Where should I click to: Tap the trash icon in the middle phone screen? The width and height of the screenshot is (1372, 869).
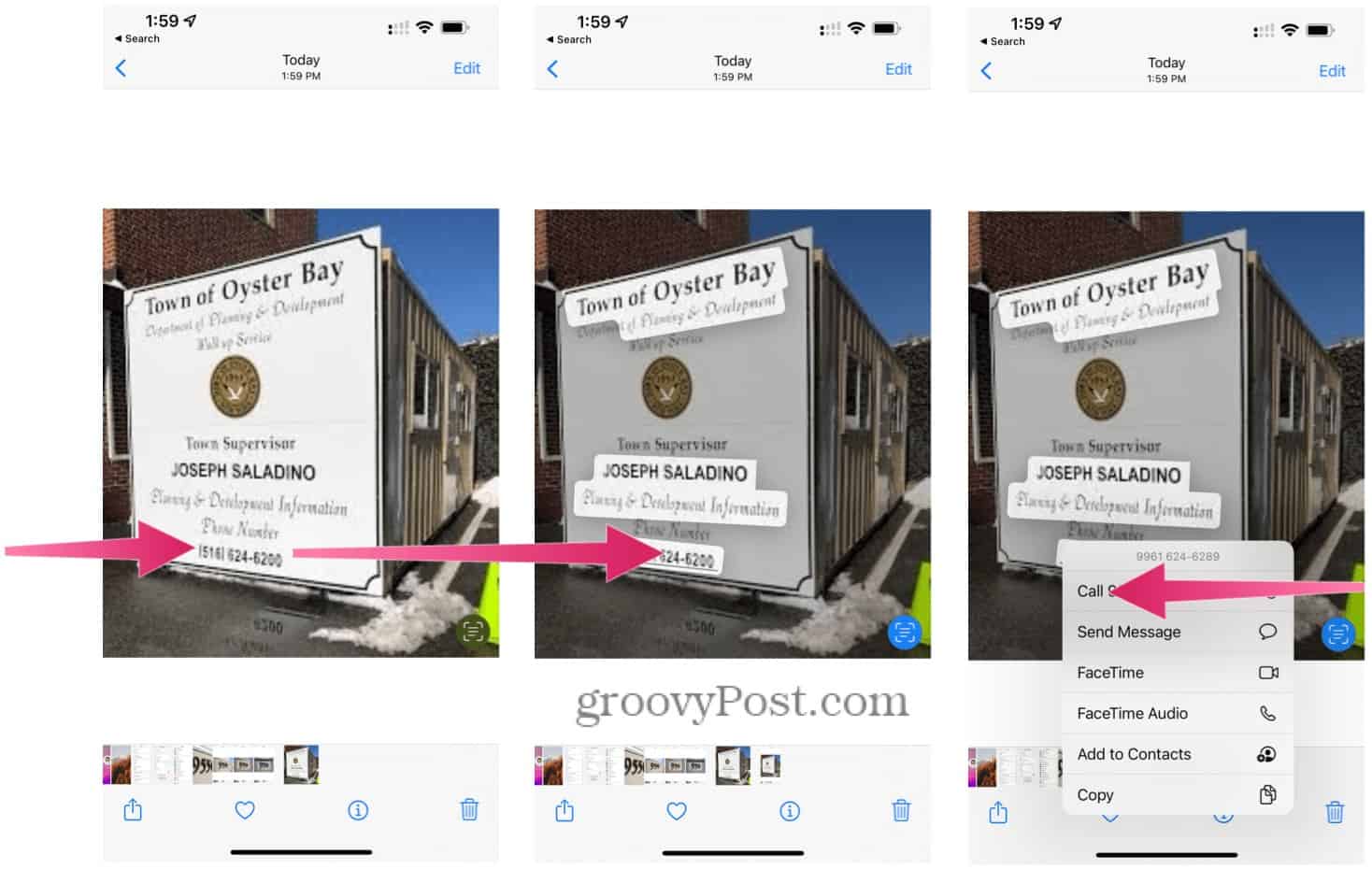tap(901, 810)
